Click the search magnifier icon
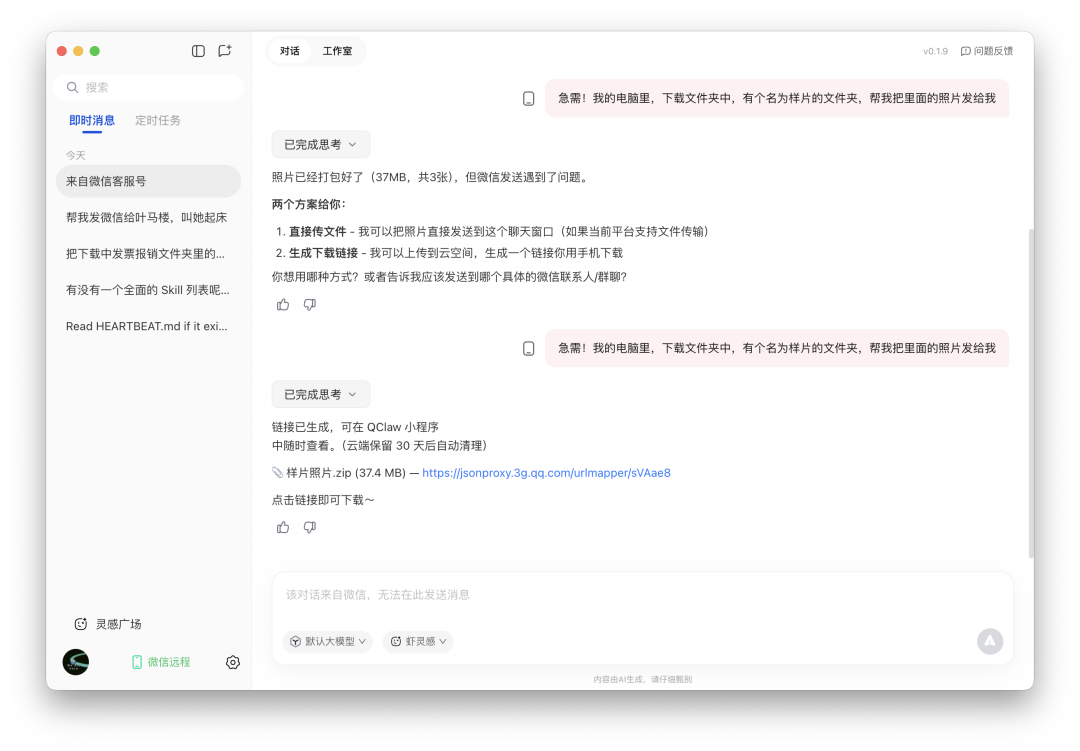This screenshot has width=1080, height=751. pyautogui.click(x=72, y=87)
